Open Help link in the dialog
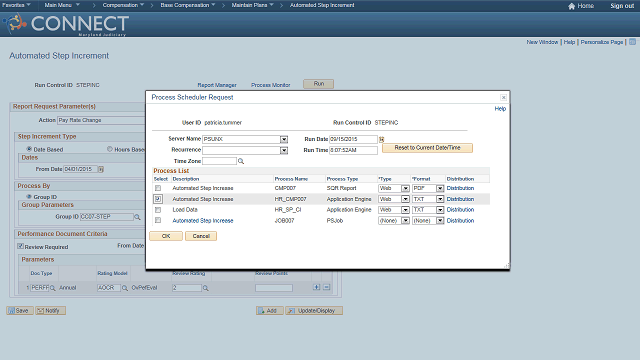The height and width of the screenshot is (360, 640). click(500, 109)
